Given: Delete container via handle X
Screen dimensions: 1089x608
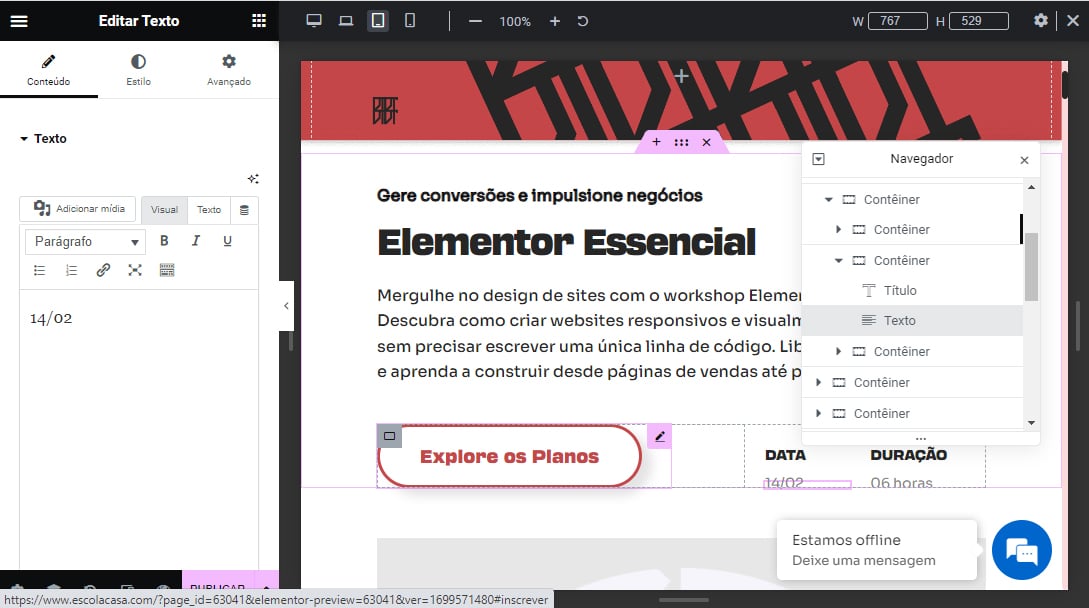Looking at the screenshot, I should click(706, 142).
